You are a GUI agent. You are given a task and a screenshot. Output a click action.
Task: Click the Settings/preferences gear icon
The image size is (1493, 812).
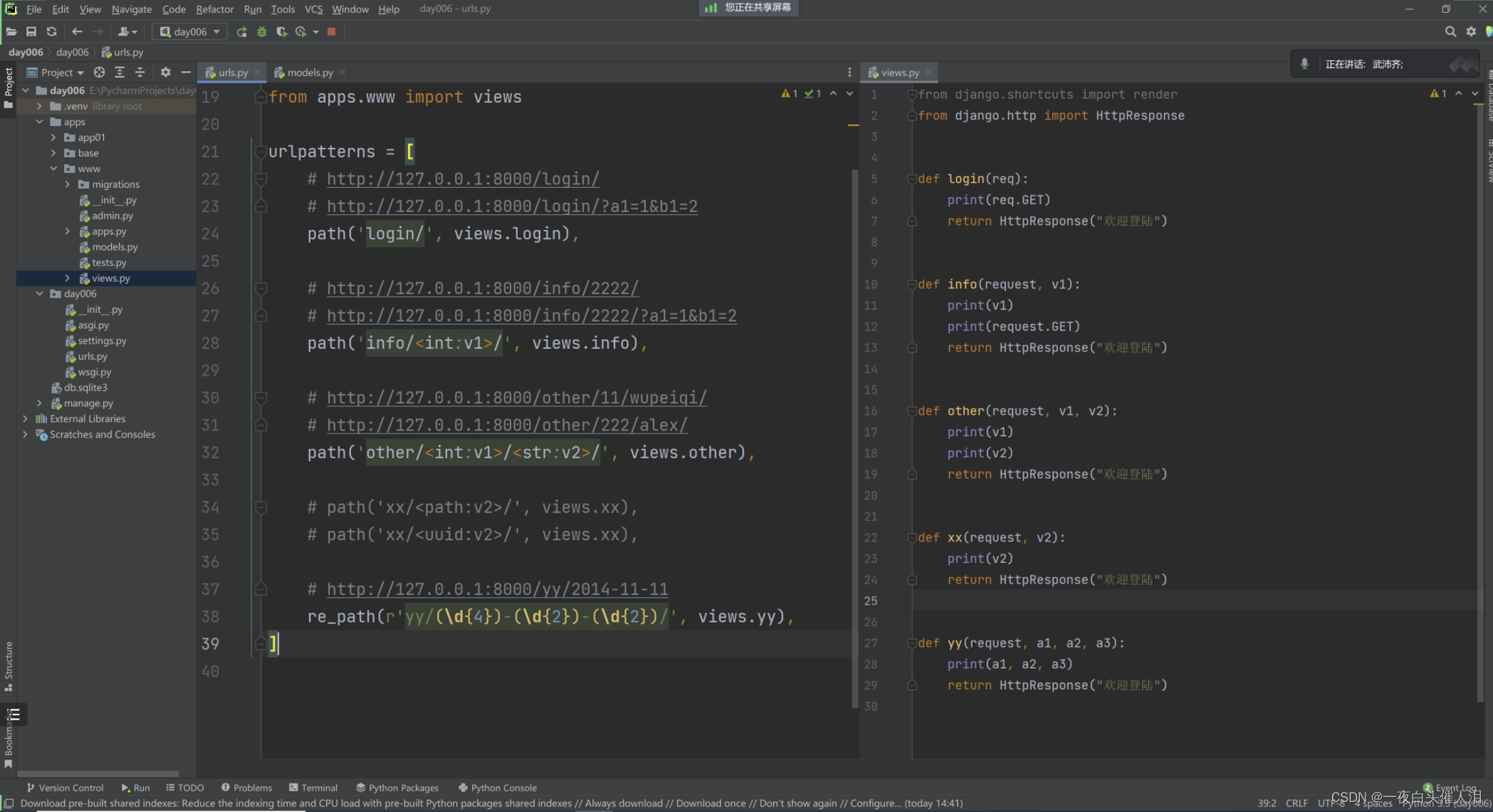[1471, 32]
